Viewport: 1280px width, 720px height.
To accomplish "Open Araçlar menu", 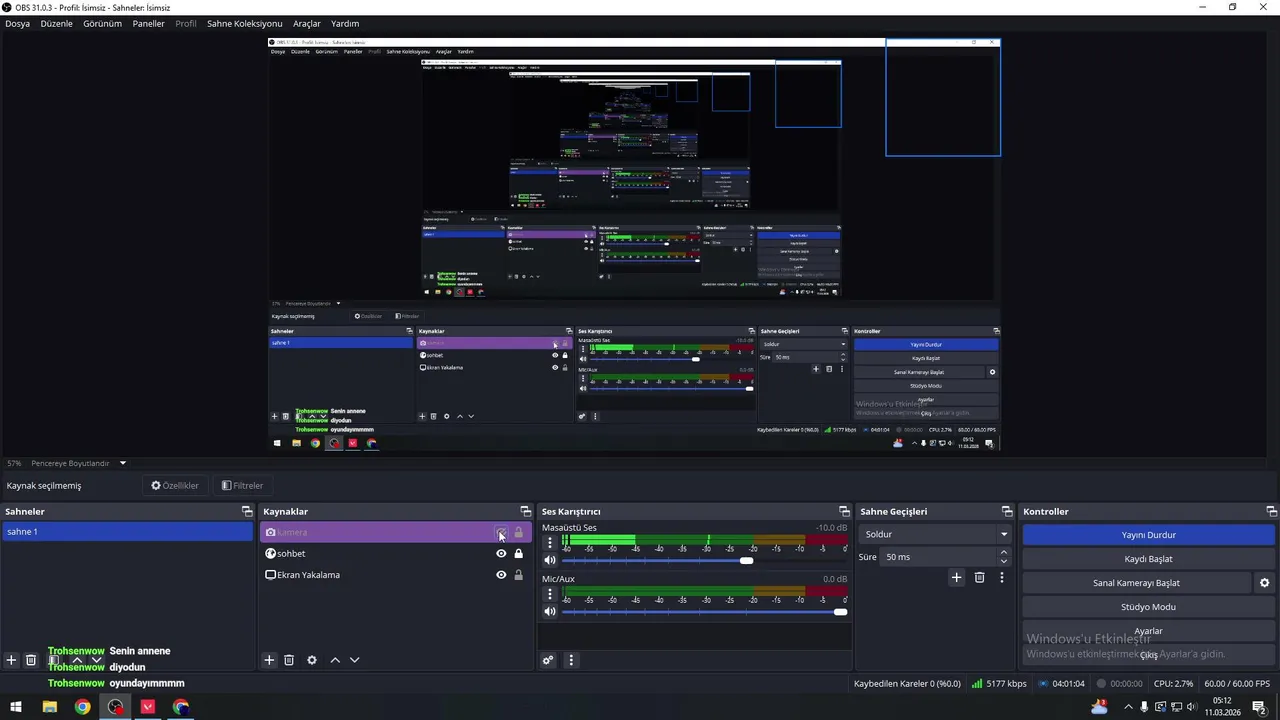I will (x=306, y=23).
